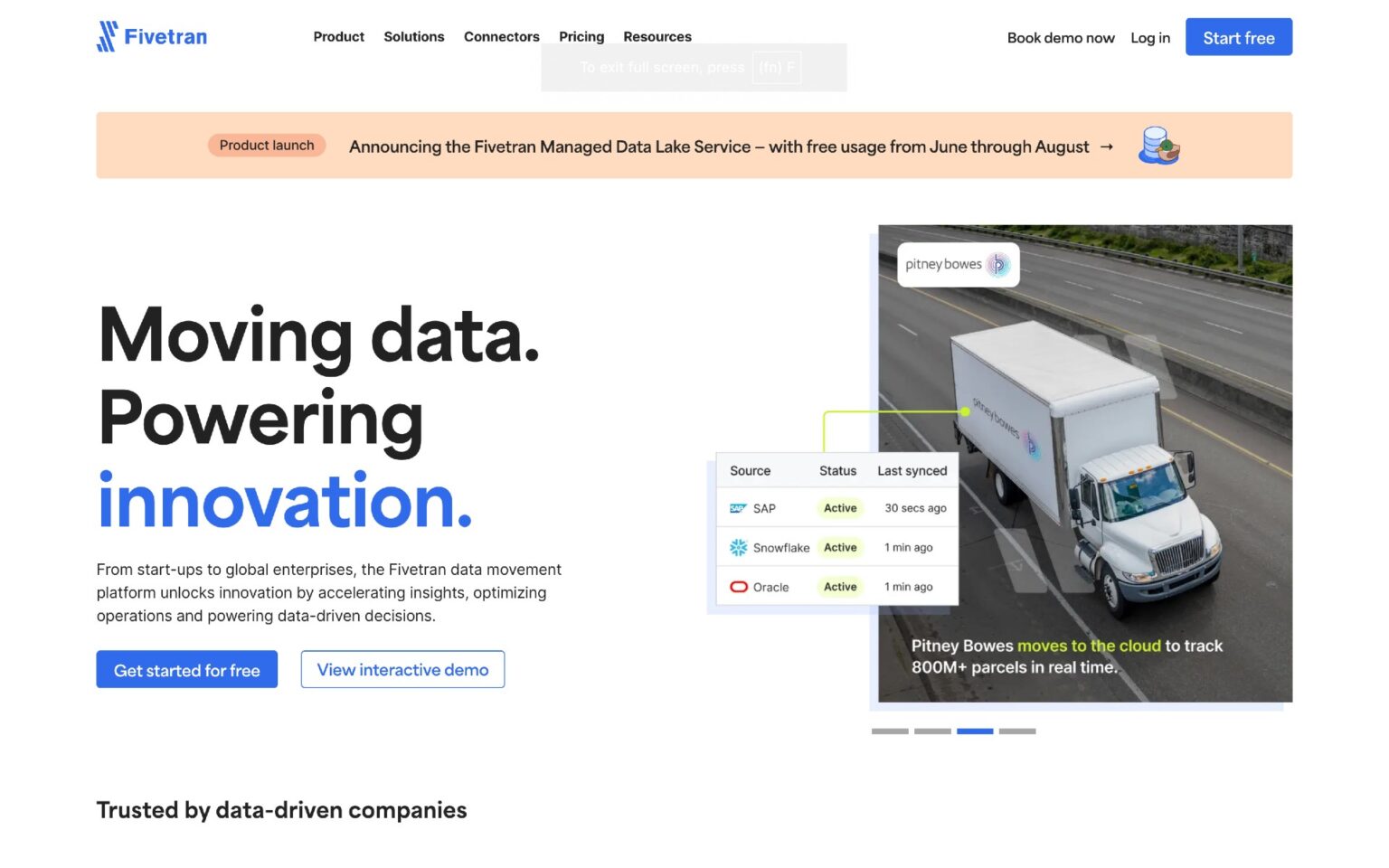Open the Resources navigation menu
Screen dimensions: 1389x868
pyautogui.click(x=657, y=37)
